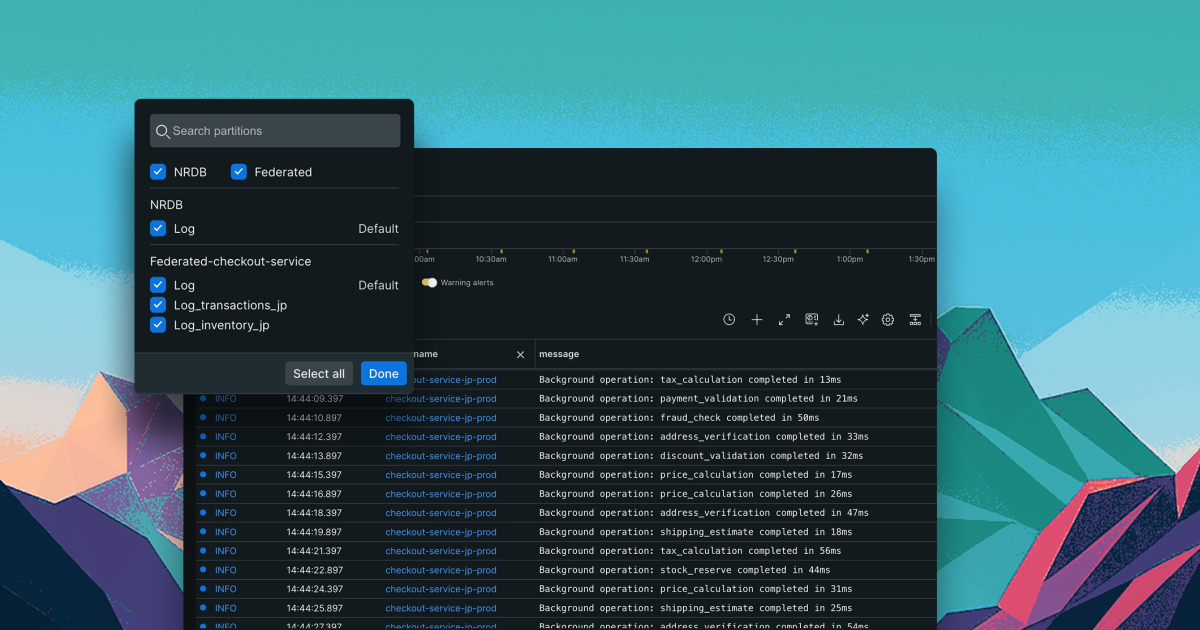Click the Done button
The height and width of the screenshot is (630, 1200).
click(383, 373)
